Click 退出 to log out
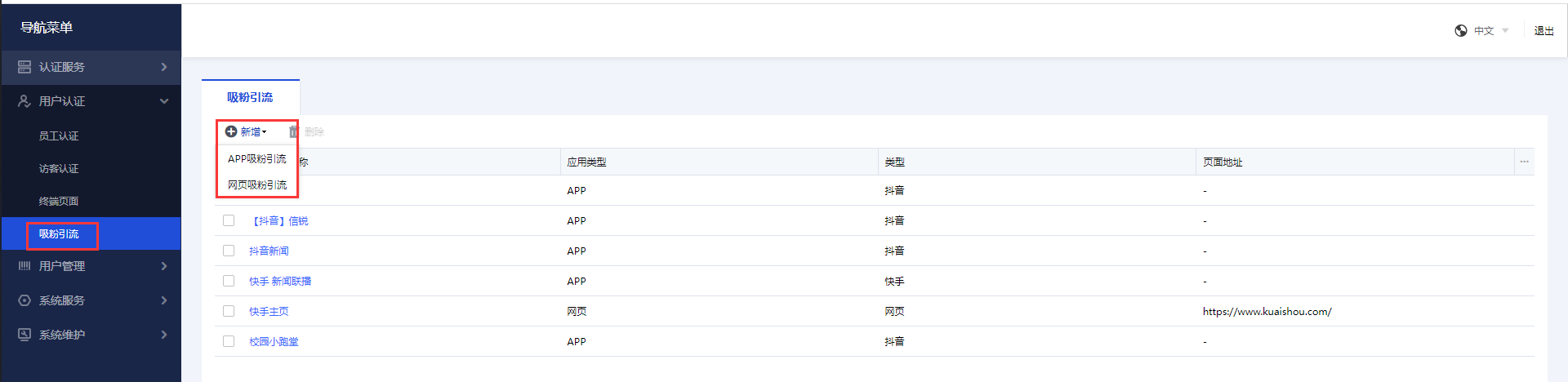The height and width of the screenshot is (382, 1568). tap(1543, 31)
